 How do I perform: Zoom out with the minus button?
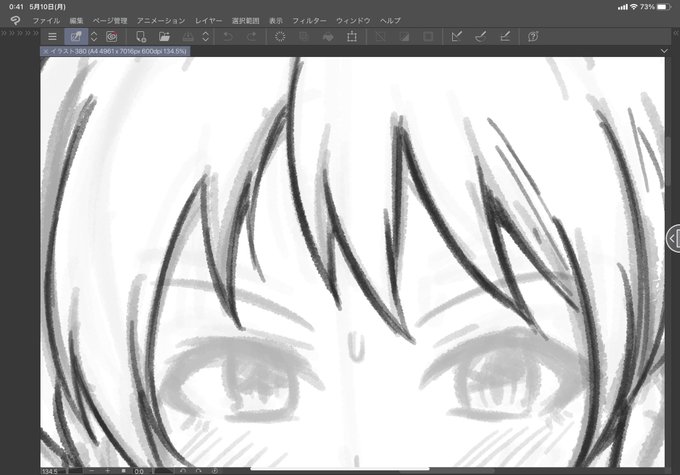[92, 471]
